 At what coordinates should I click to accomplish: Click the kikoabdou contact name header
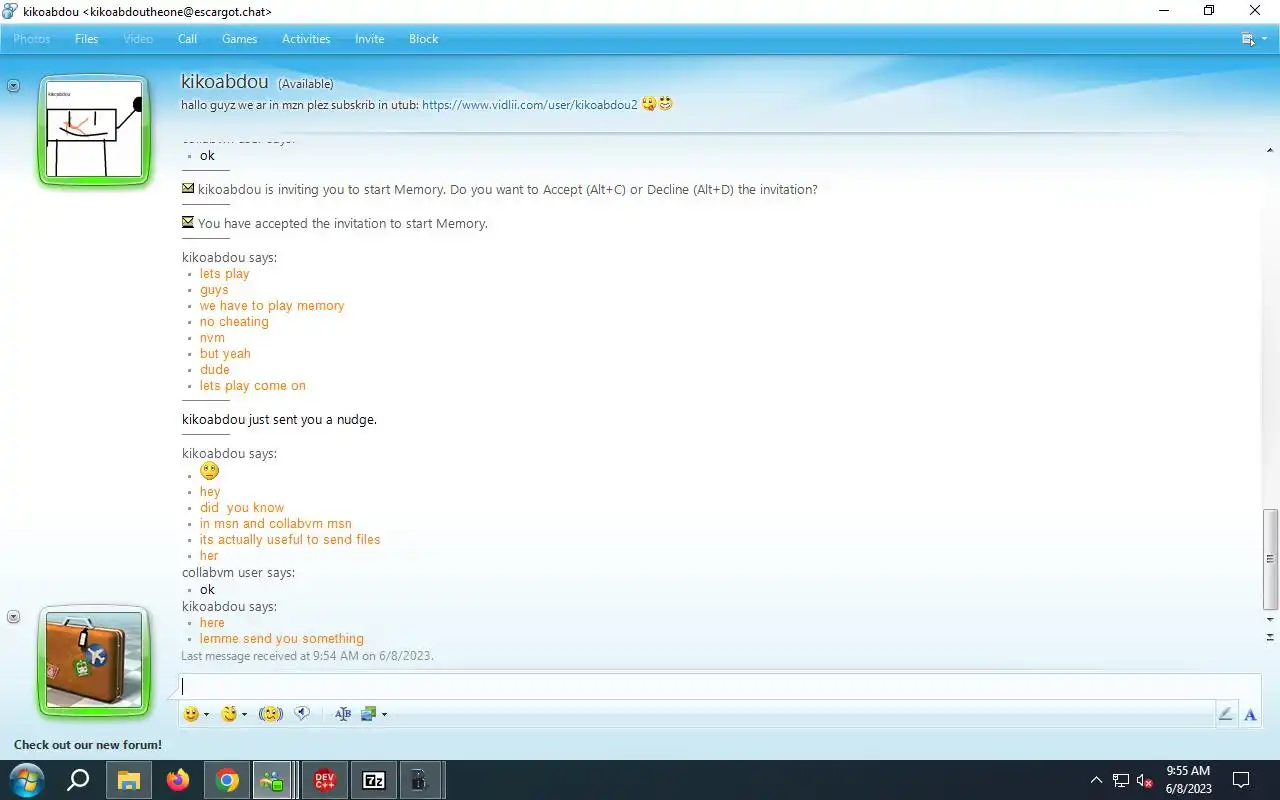click(x=225, y=81)
